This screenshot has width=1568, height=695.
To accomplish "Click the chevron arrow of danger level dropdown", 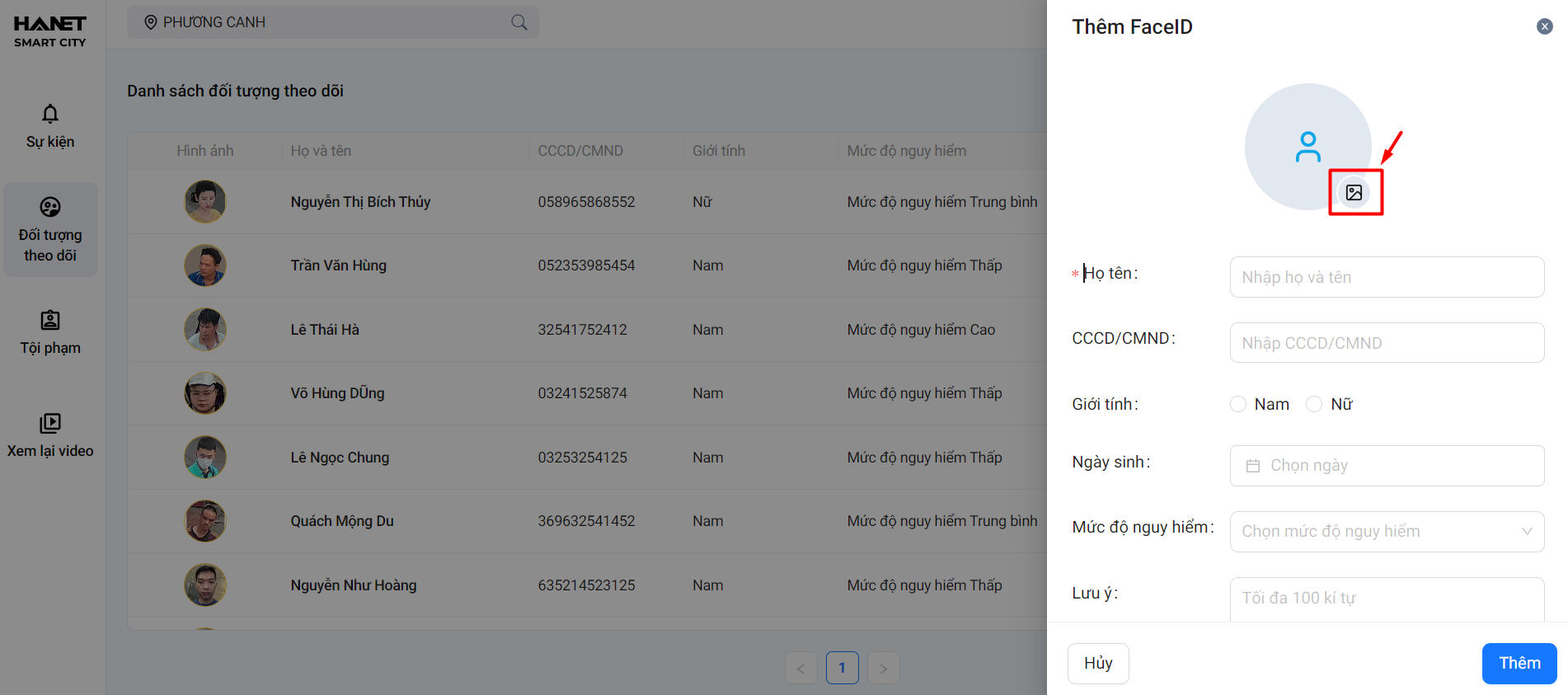I will [x=1527, y=532].
